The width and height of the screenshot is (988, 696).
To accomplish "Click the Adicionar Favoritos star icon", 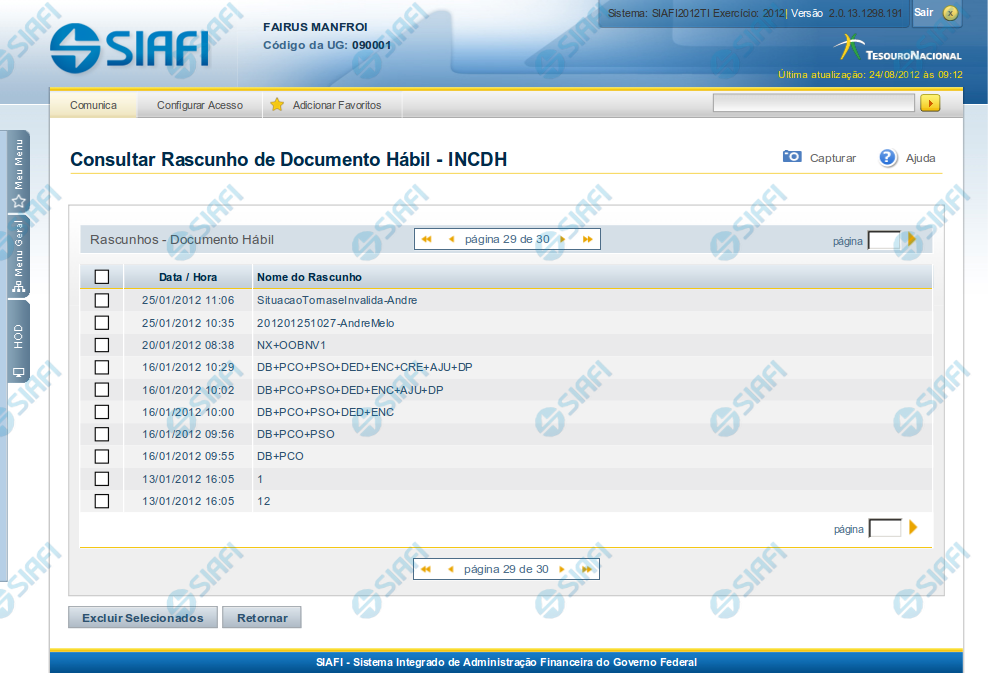I will [x=277, y=105].
